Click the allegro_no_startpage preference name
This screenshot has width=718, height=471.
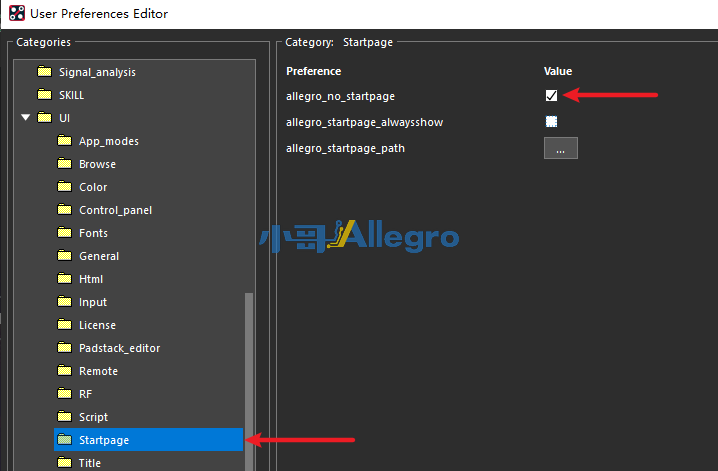(340, 96)
